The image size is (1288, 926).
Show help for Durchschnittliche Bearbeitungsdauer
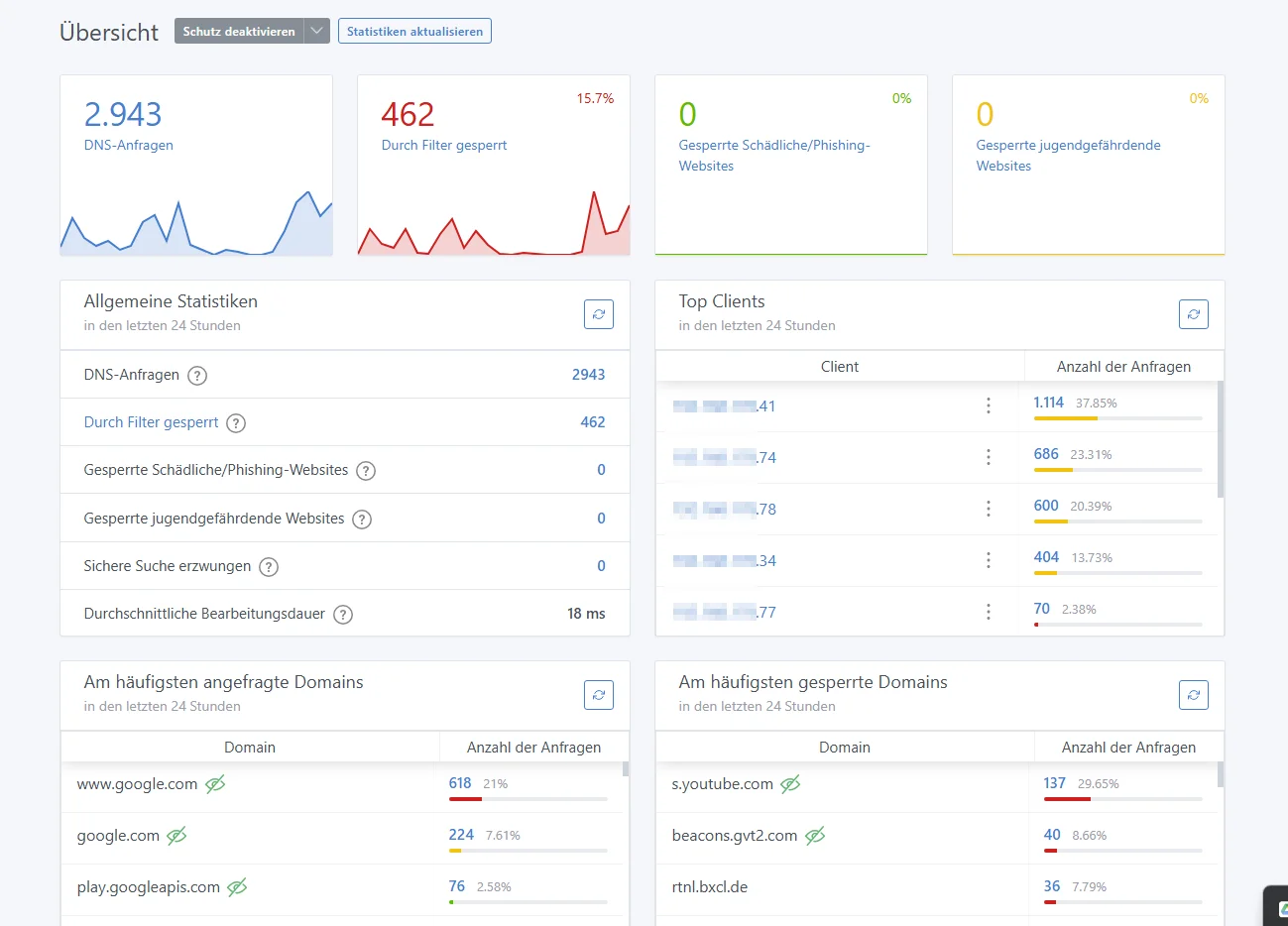click(x=343, y=615)
